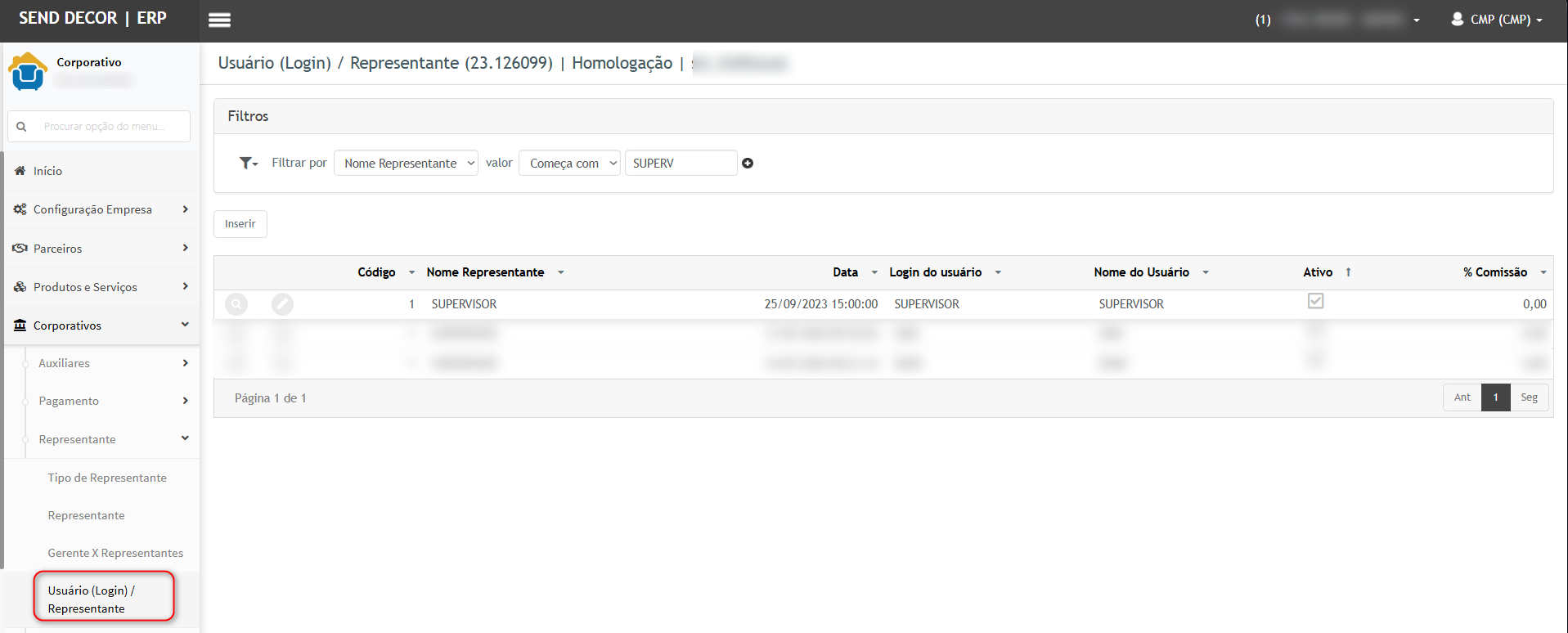This screenshot has width=1568, height=633.
Task: Click the funnel filter icon
Action: coord(247,164)
